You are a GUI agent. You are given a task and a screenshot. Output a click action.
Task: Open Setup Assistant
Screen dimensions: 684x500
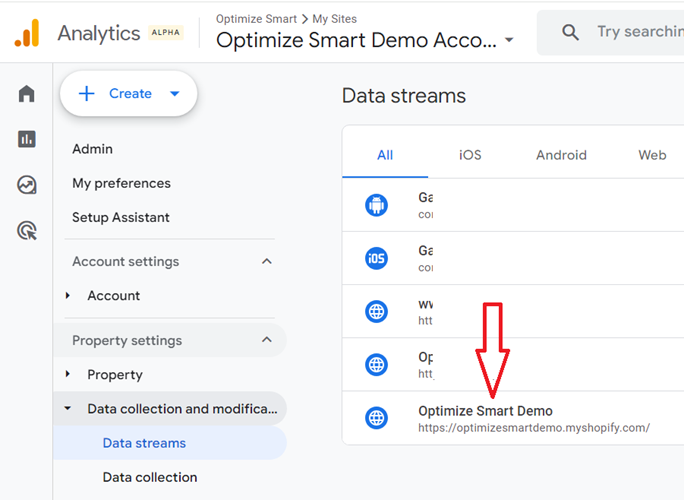point(121,217)
